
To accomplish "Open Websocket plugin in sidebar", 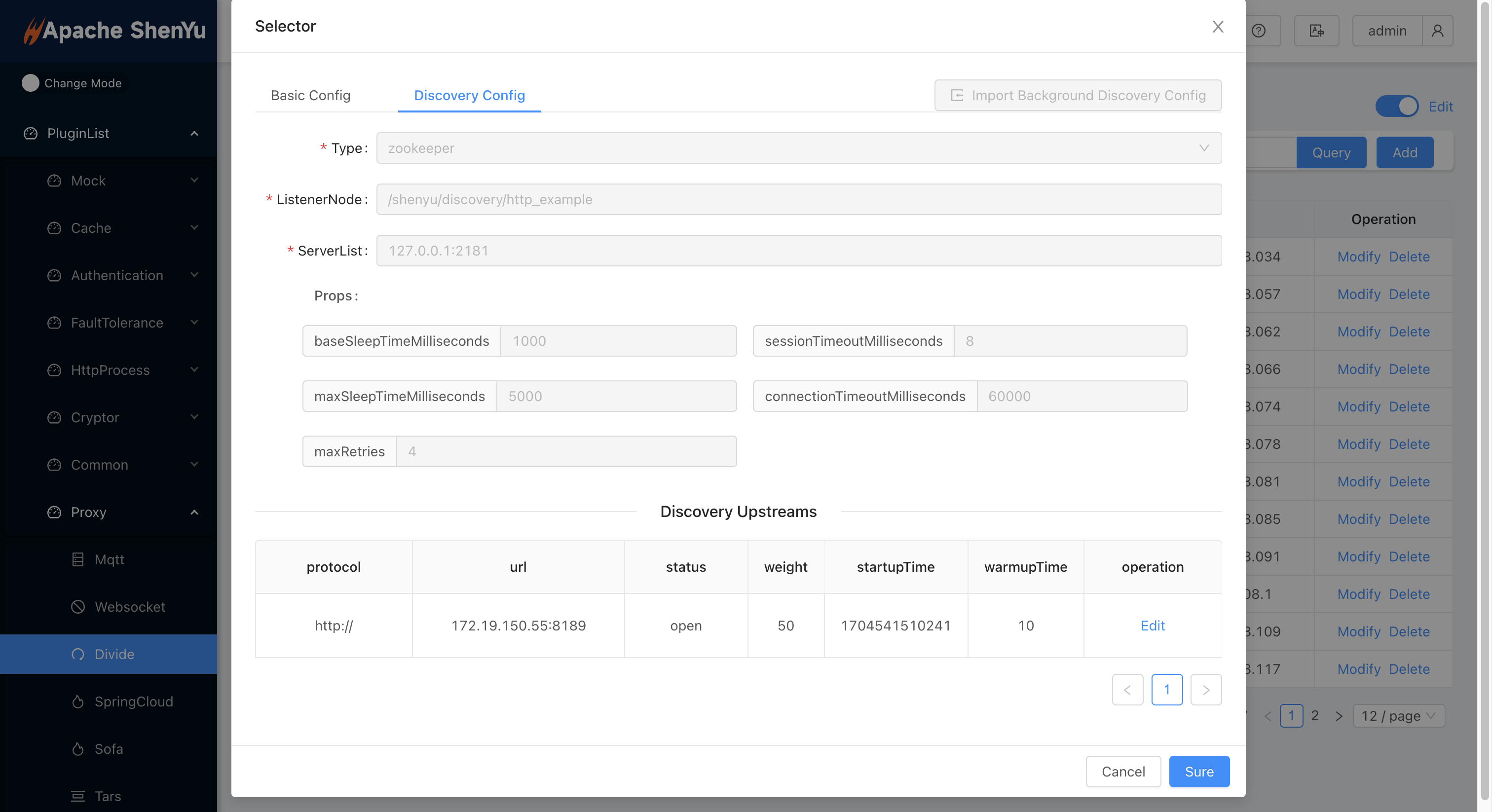I will [130, 606].
